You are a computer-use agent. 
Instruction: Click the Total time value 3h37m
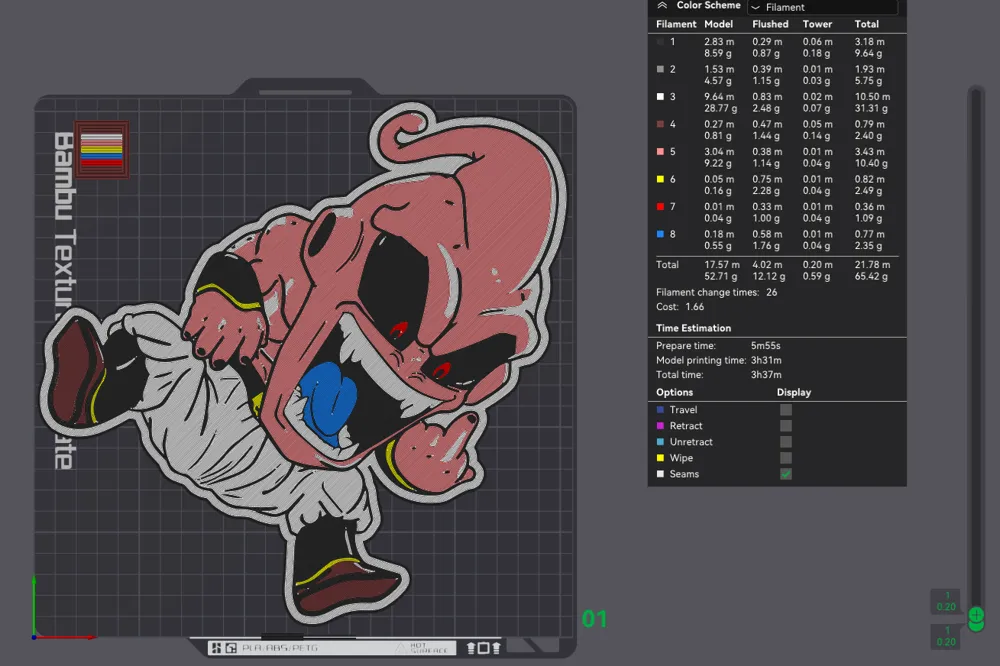[766, 375]
